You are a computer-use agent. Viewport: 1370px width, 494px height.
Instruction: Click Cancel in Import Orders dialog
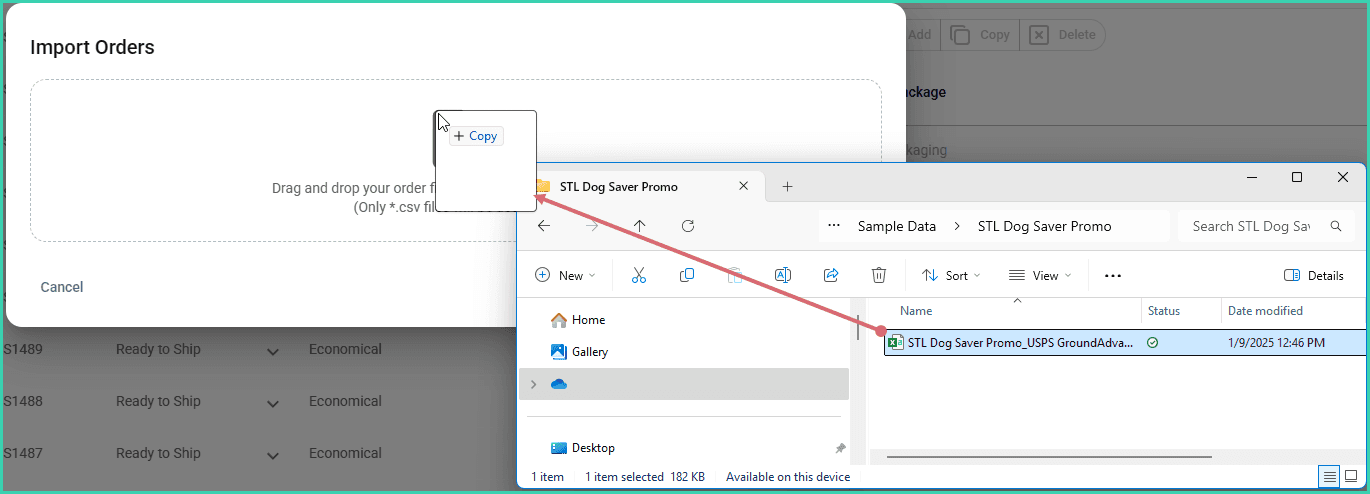point(62,287)
